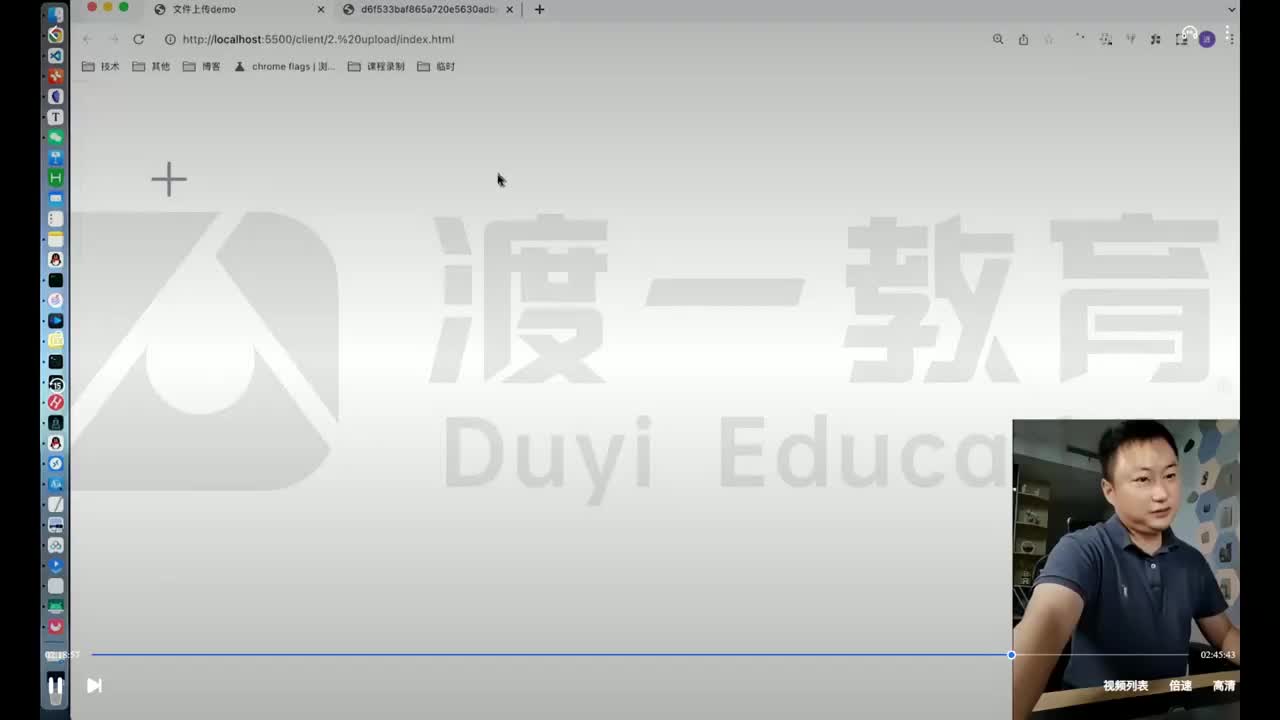Reload the page with the refresh button
Screen dimensions: 1280x720
click(x=139, y=39)
